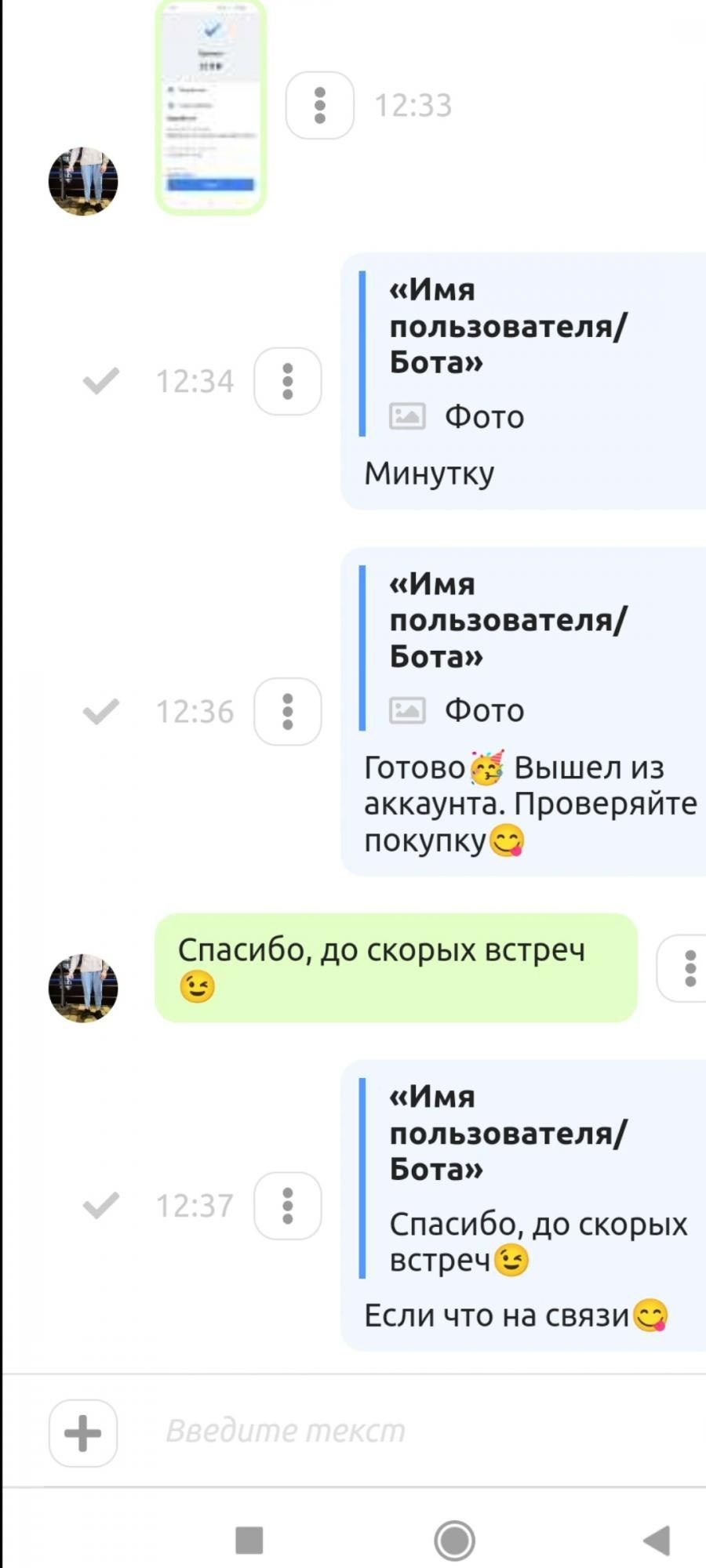Tap the 'Если что на связи' message bubble

pyautogui.click(x=524, y=1205)
